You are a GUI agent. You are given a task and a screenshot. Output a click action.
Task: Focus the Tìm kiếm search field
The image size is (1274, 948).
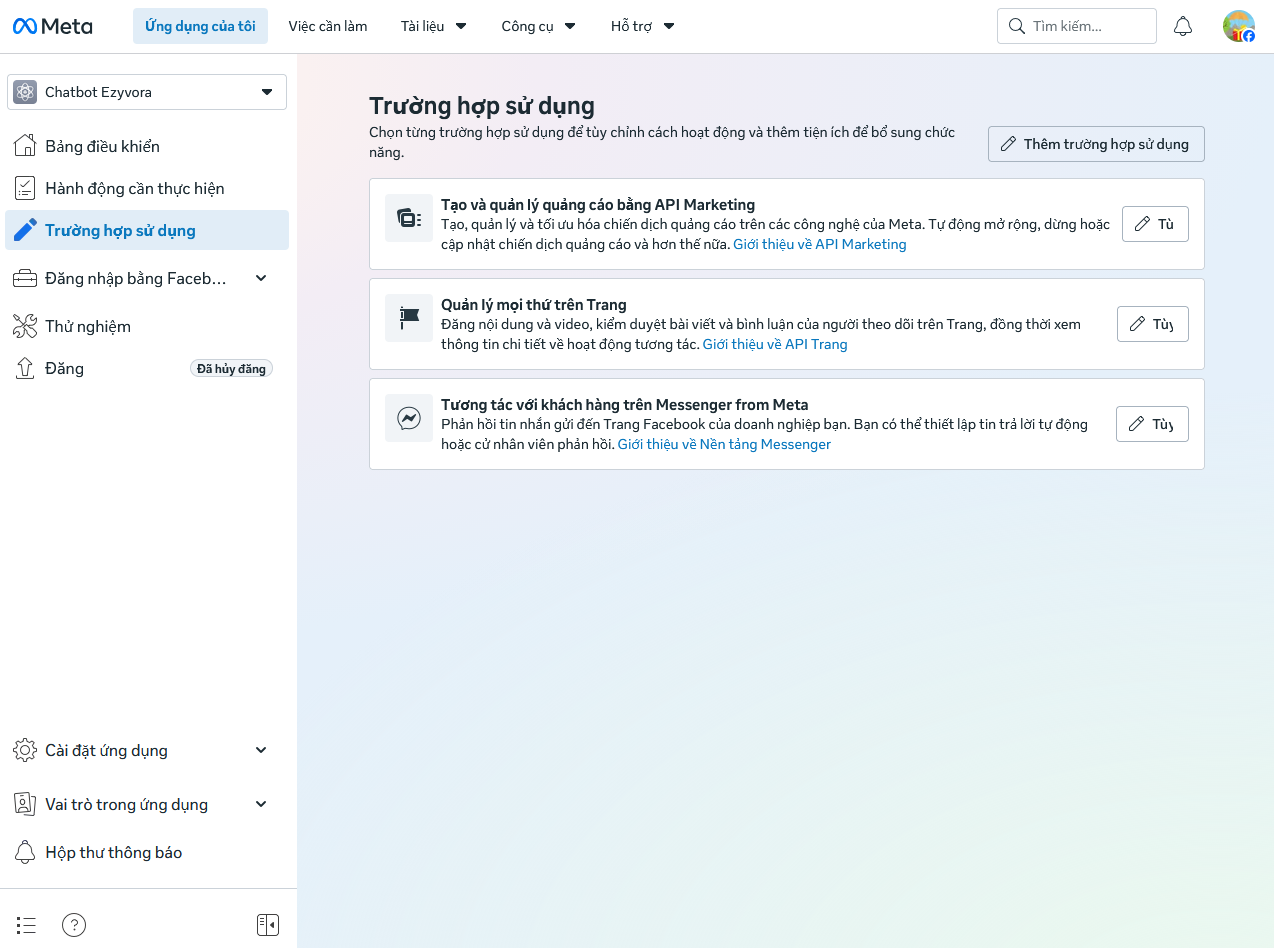(1077, 26)
